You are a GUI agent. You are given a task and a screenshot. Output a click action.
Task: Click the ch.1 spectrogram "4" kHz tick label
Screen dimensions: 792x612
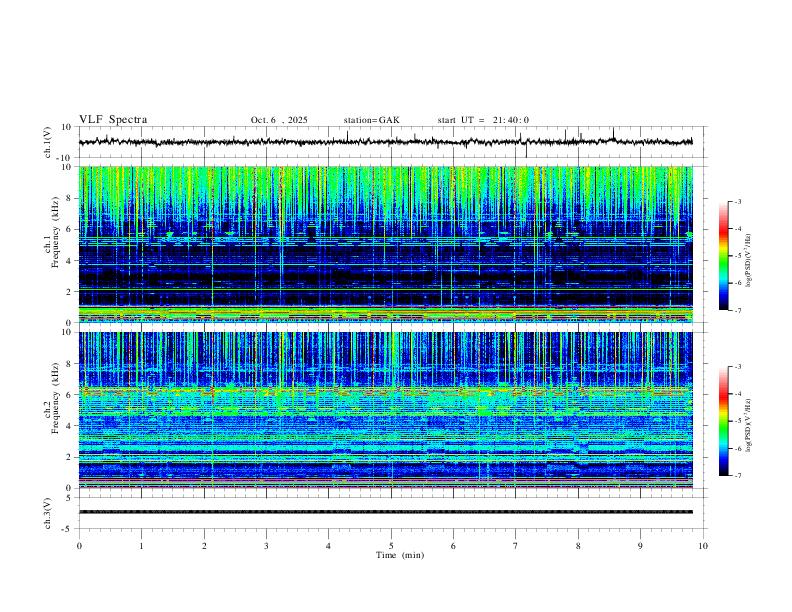[x=69, y=261]
